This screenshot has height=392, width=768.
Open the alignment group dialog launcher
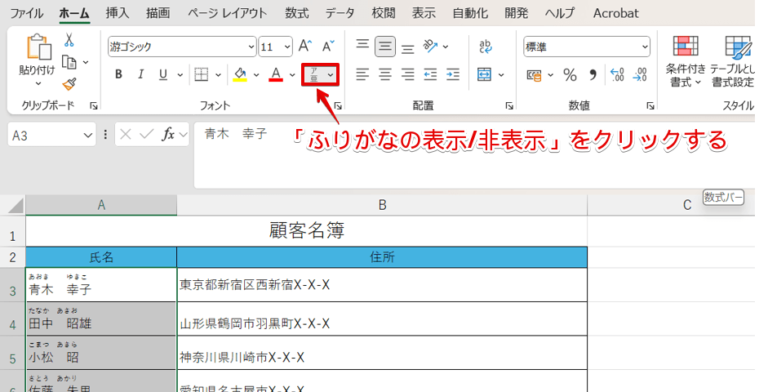click(x=509, y=106)
